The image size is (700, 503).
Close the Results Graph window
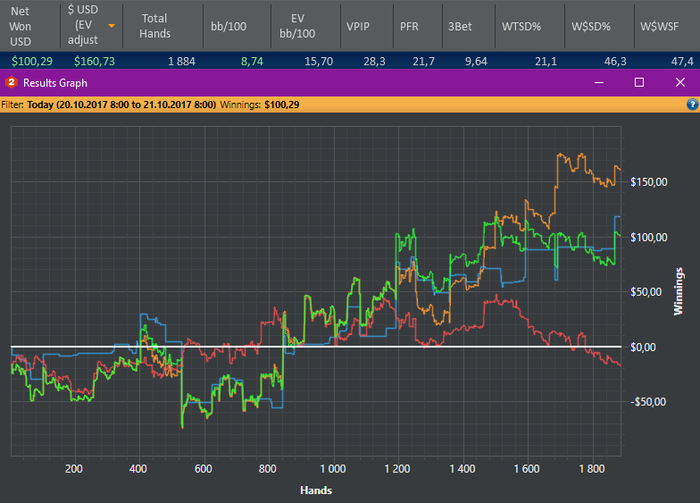(680, 82)
